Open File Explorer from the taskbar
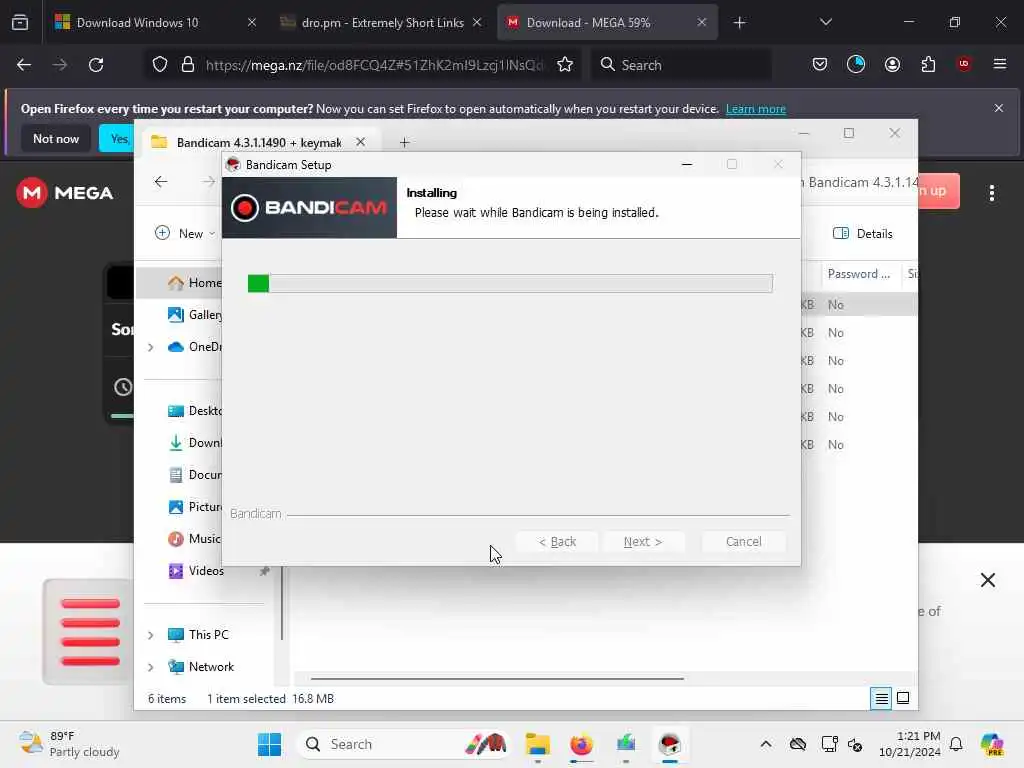This screenshot has height=768, width=1024. [537, 744]
